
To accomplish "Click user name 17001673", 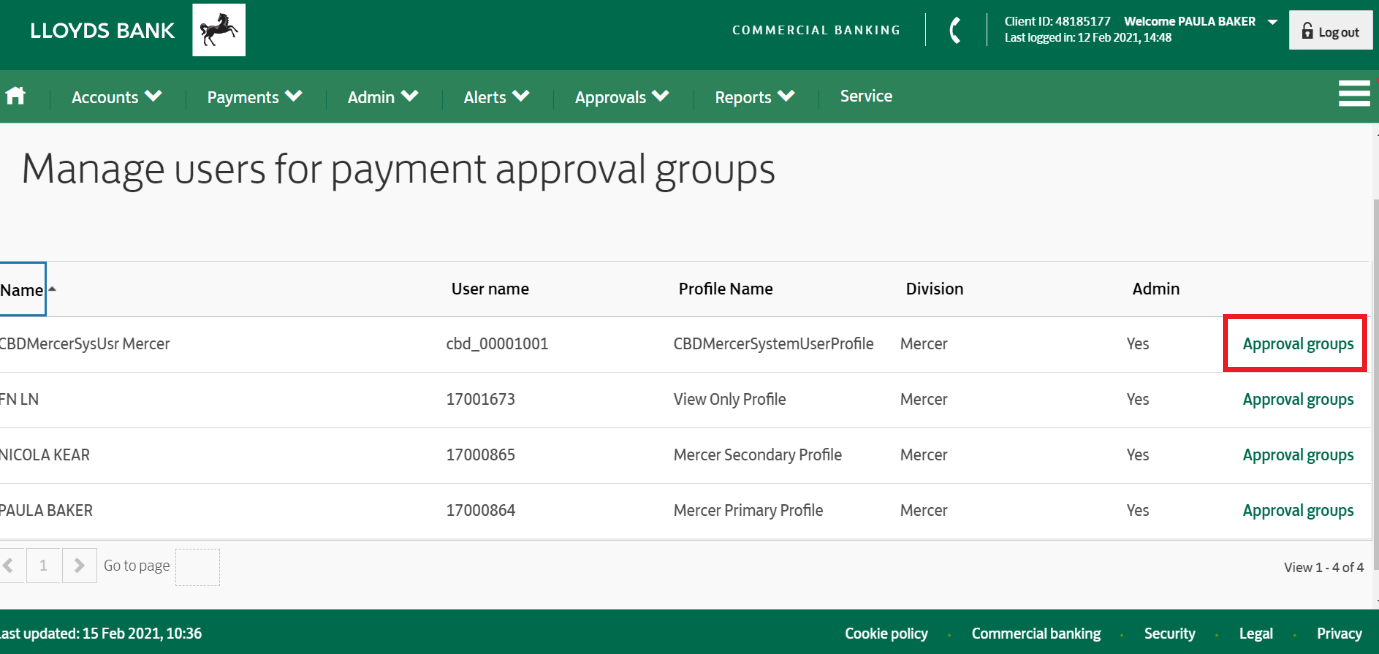I will pos(481,400).
